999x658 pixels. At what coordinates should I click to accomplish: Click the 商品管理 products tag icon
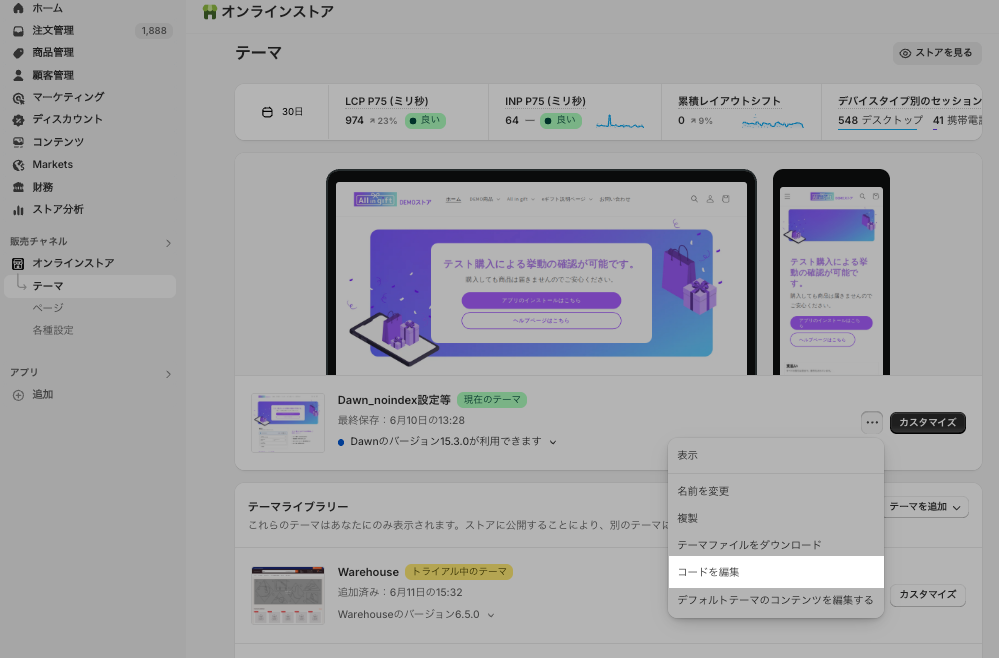click(18, 52)
